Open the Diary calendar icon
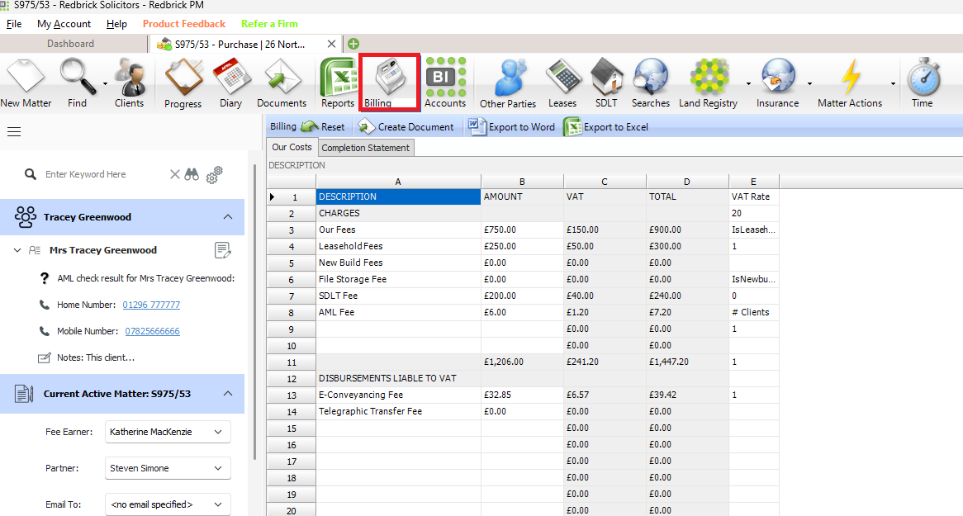Screen dimensions: 963x516 [230, 80]
